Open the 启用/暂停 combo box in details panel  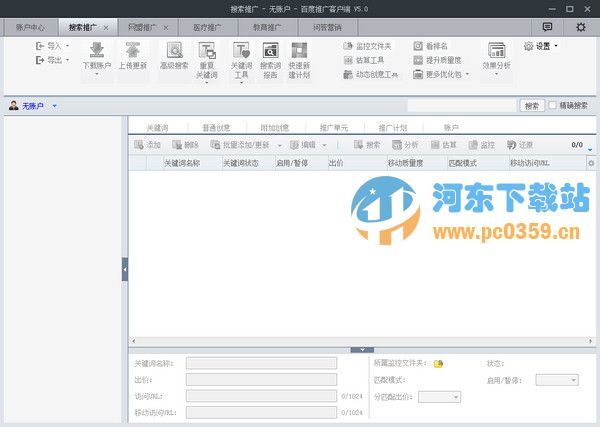pyautogui.click(x=557, y=380)
